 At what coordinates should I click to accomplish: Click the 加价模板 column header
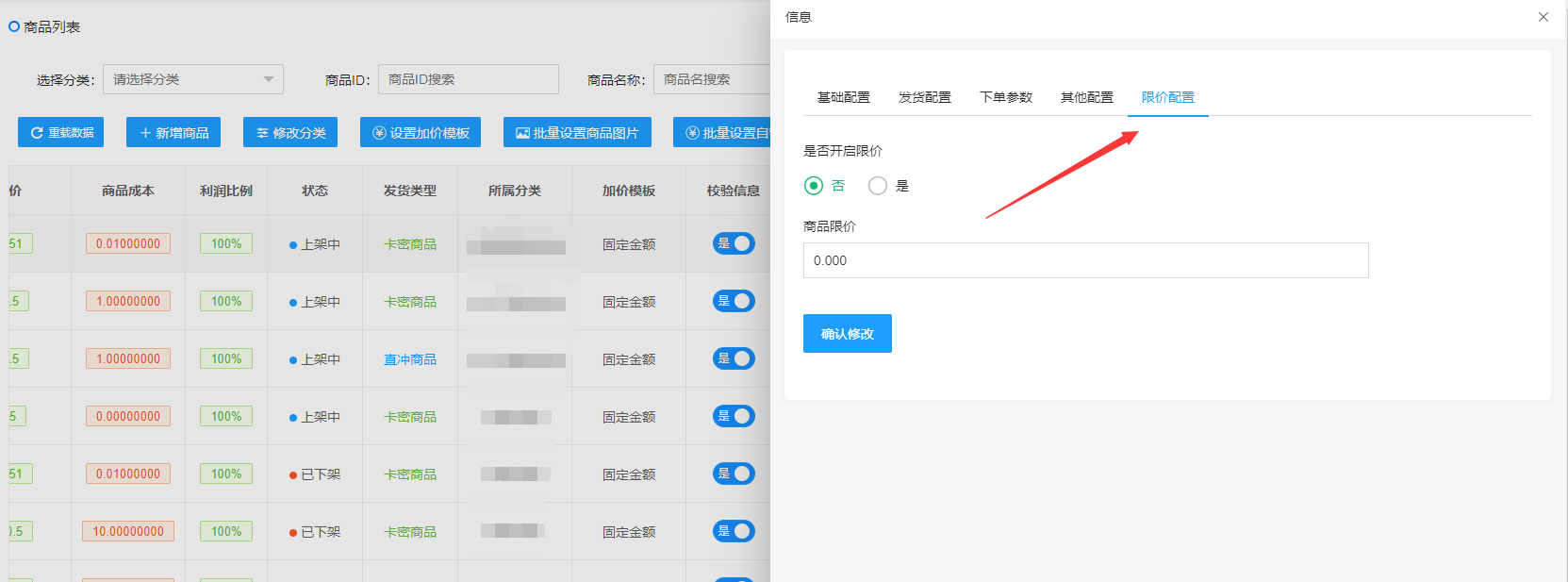click(629, 191)
